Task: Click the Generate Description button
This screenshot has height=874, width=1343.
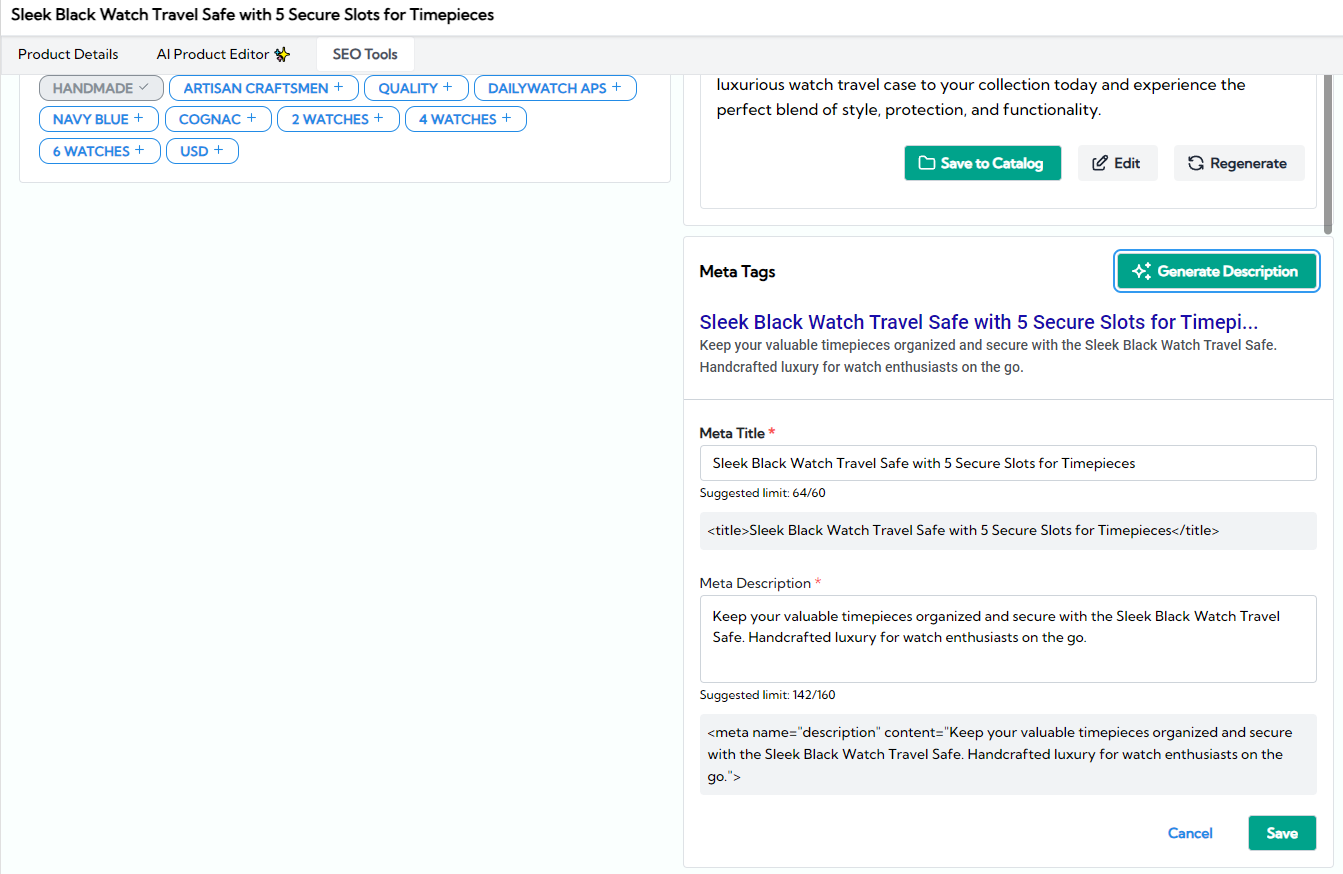Action: pos(1216,271)
